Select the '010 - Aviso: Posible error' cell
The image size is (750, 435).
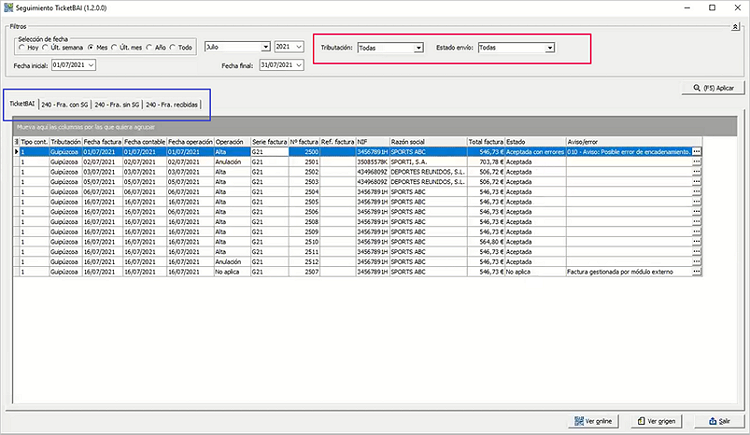629,152
